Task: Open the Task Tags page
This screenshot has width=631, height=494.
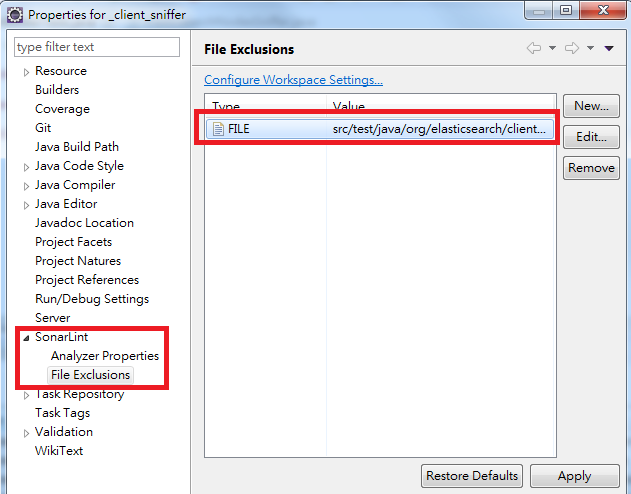Action: [x=62, y=413]
